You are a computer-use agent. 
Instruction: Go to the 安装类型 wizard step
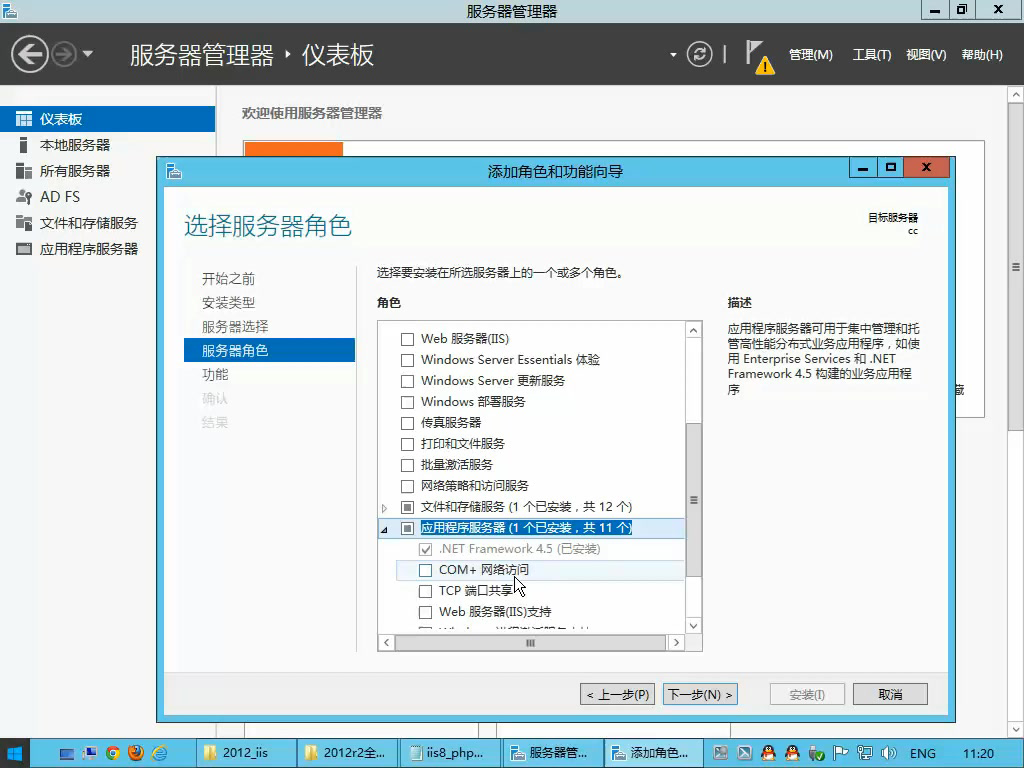(x=228, y=302)
